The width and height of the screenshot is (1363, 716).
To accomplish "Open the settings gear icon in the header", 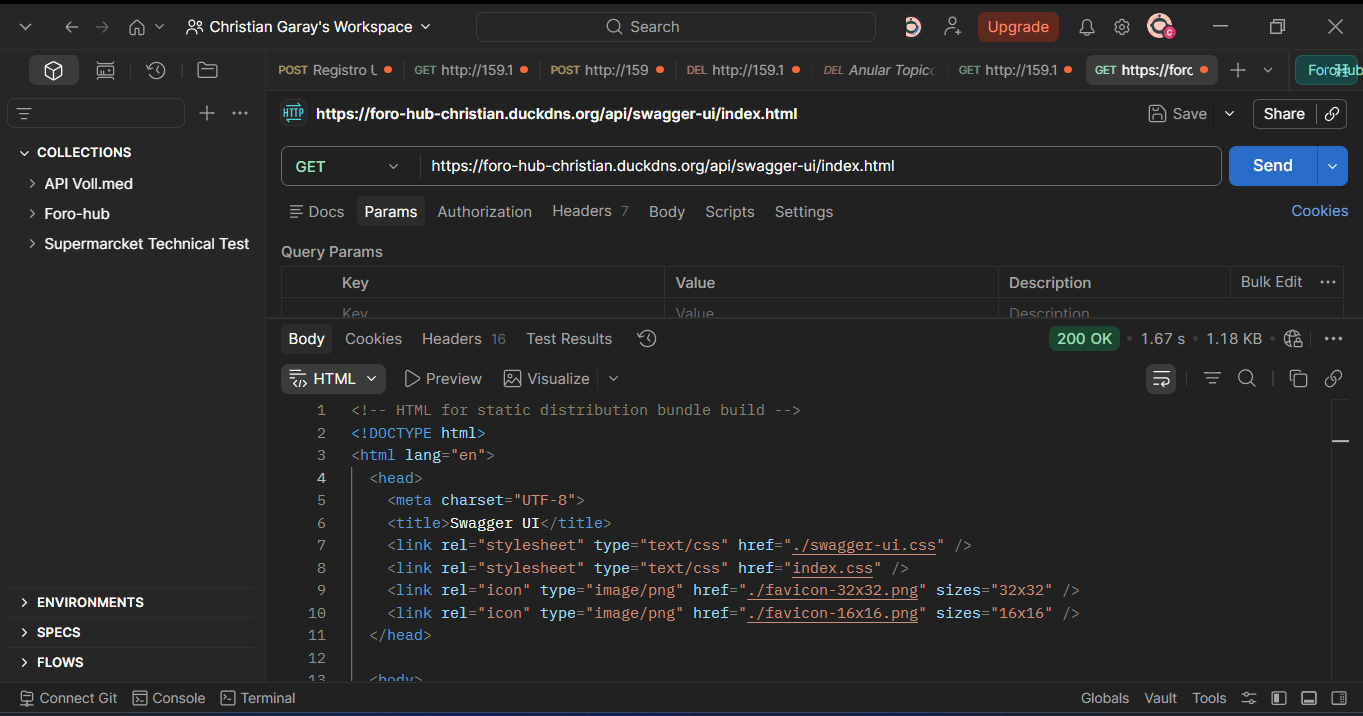I will coord(1122,27).
